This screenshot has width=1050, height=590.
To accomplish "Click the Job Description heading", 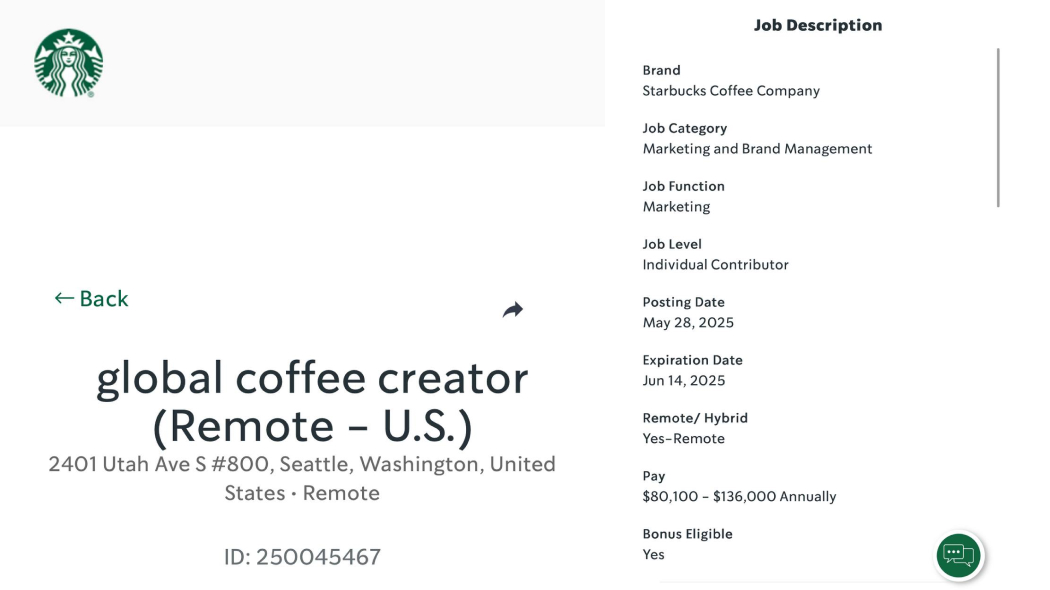I will point(818,25).
